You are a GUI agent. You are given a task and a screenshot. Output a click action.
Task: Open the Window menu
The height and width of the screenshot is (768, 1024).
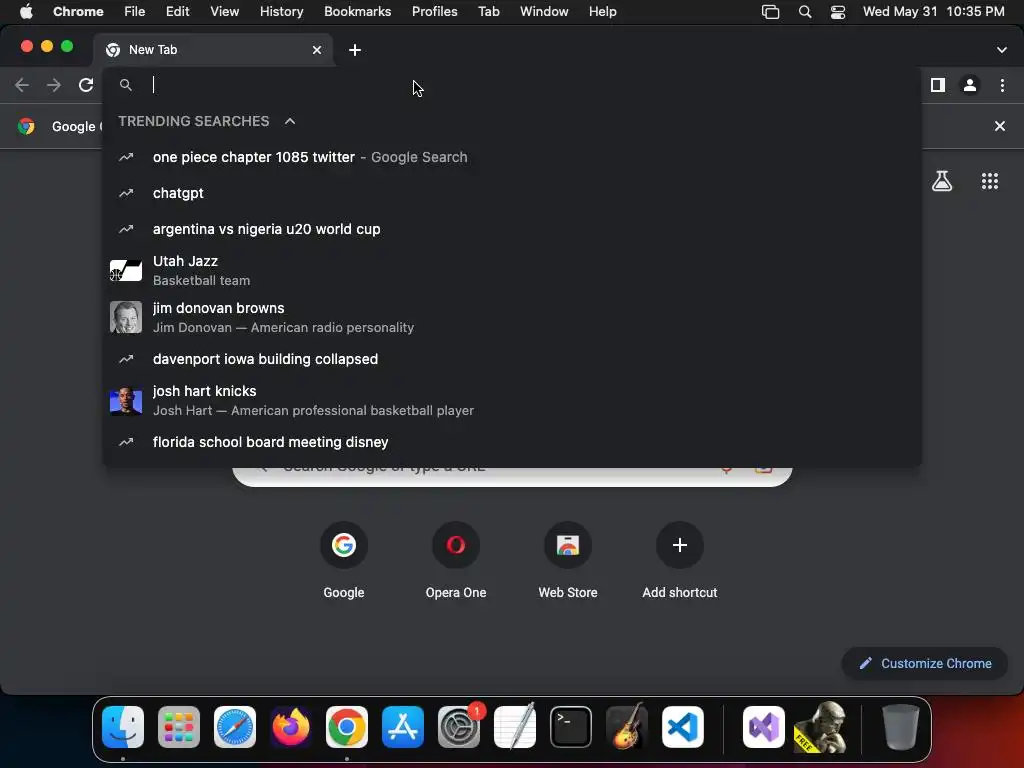click(544, 12)
